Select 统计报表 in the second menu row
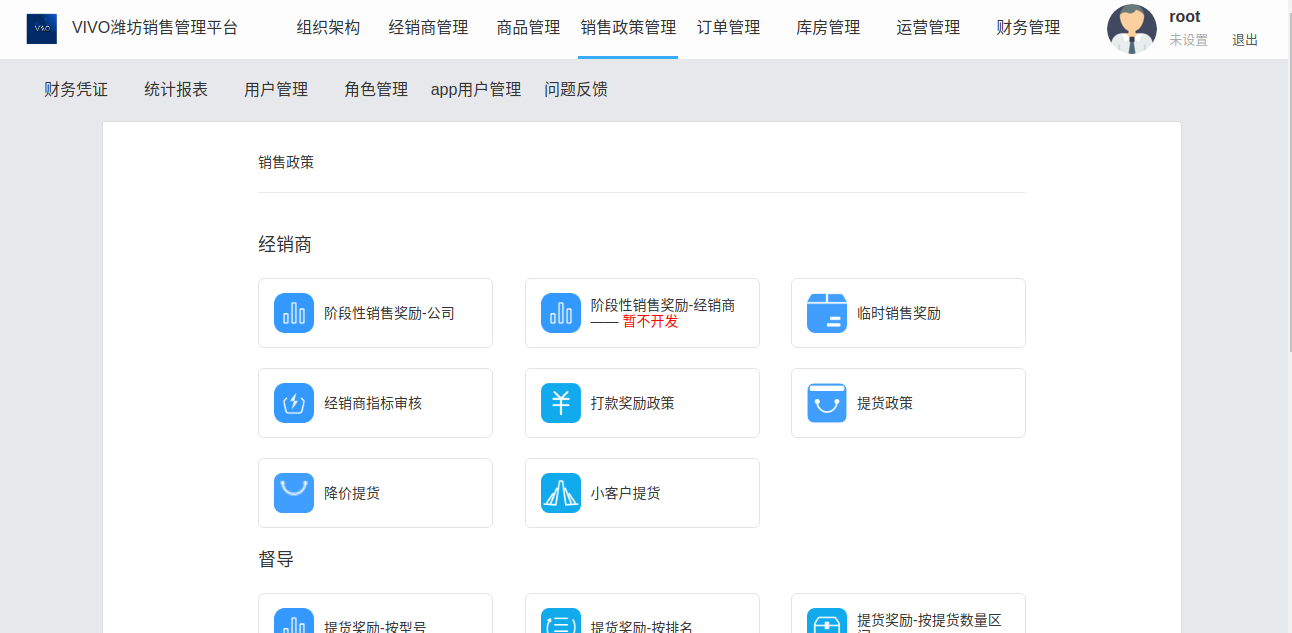This screenshot has height=633, width=1292. 176,90
